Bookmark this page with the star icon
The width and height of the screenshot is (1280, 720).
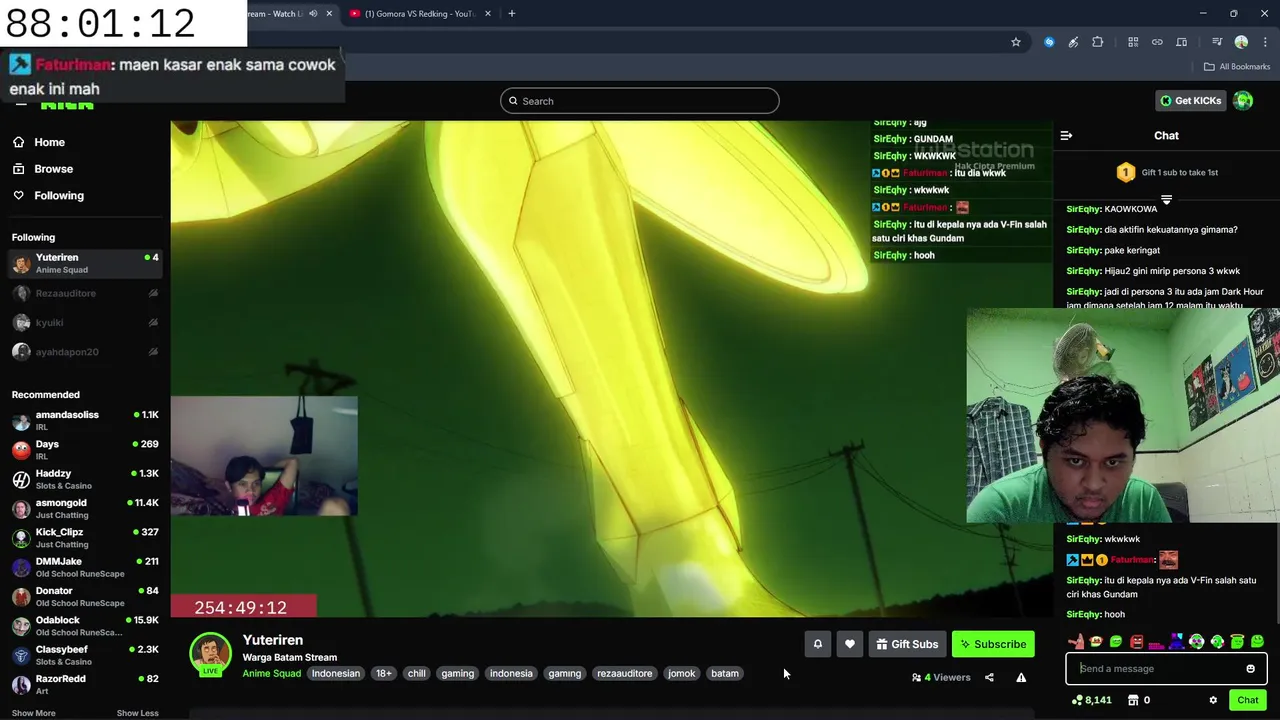coord(1016,42)
